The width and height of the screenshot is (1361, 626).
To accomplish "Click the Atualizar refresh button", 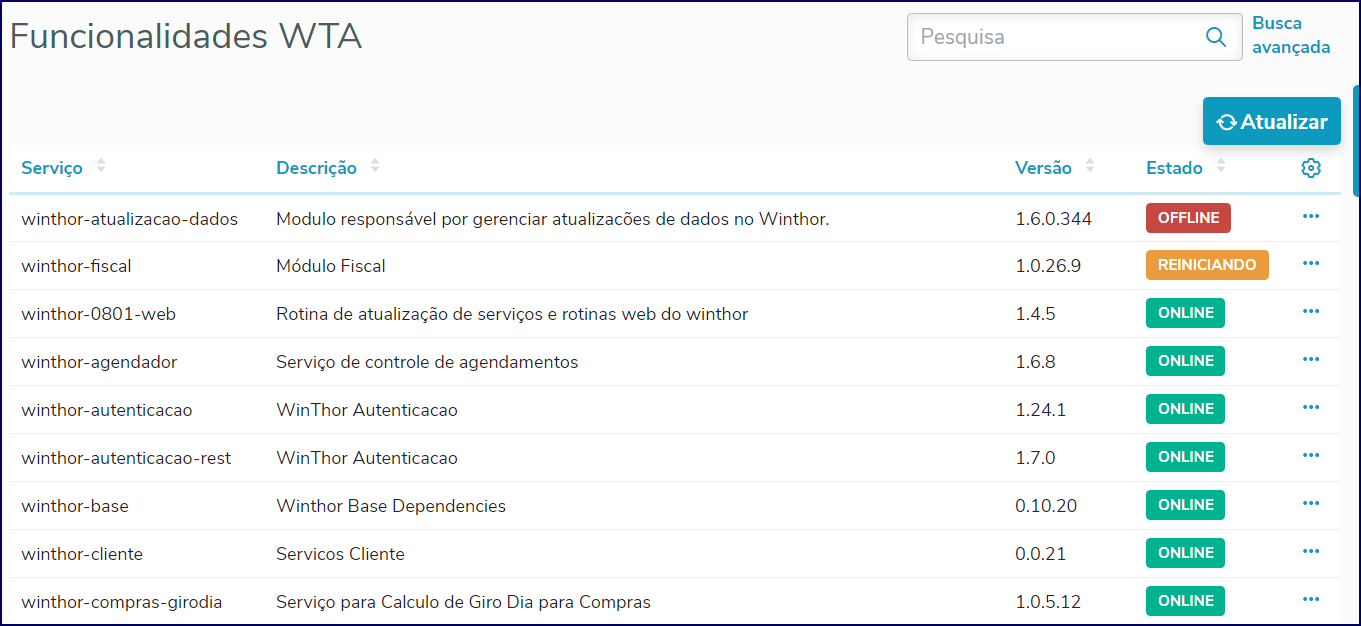I will tap(1271, 121).
